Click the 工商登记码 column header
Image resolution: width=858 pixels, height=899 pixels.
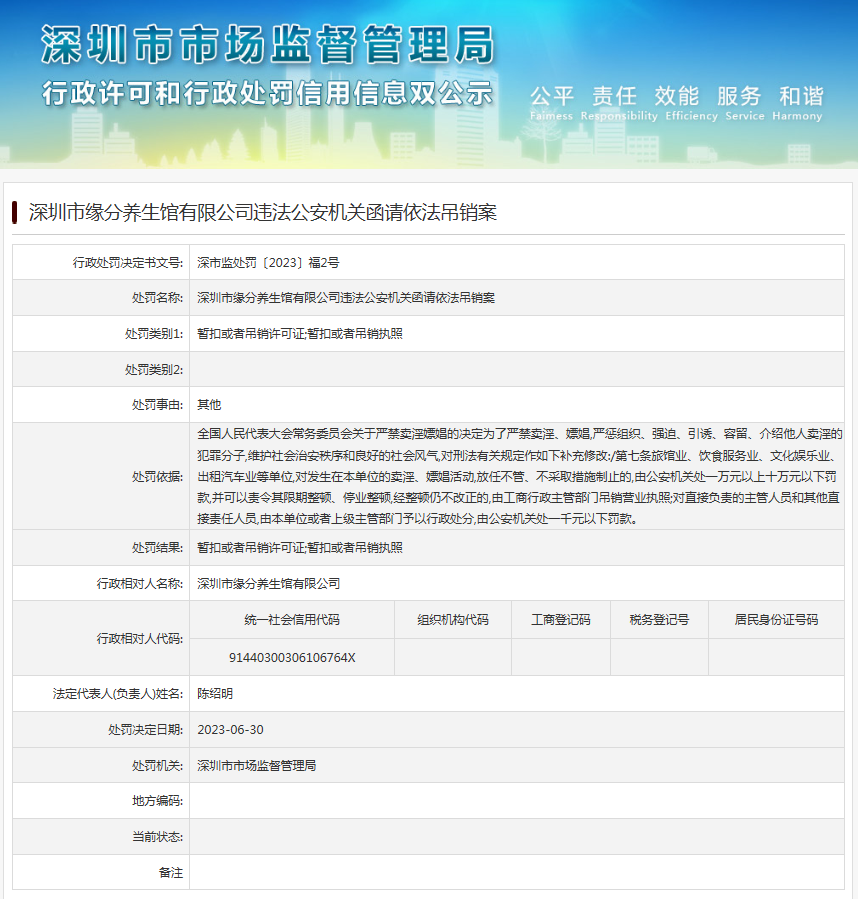560,620
